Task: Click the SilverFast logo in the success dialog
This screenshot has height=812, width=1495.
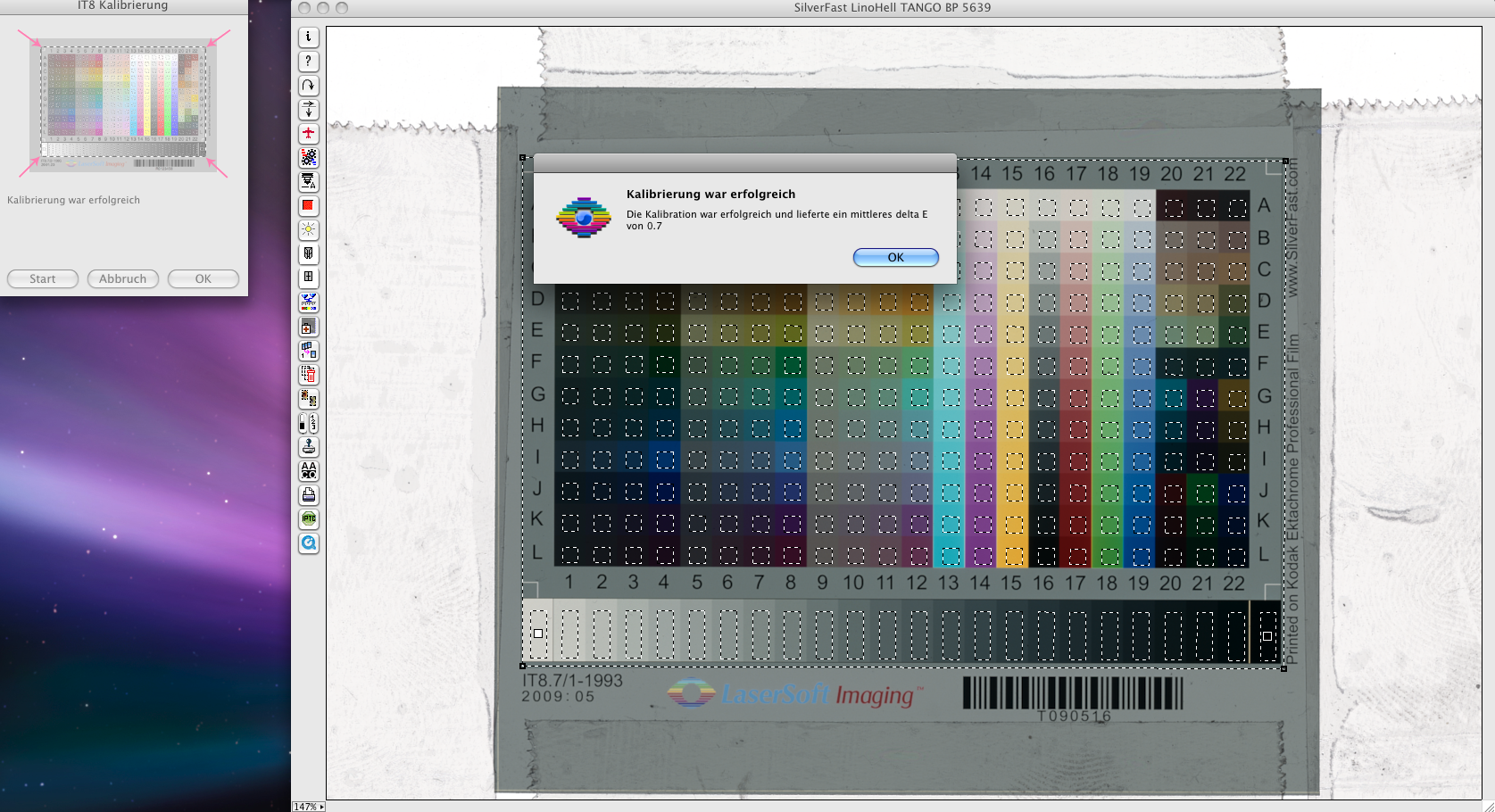Action: 583,217
